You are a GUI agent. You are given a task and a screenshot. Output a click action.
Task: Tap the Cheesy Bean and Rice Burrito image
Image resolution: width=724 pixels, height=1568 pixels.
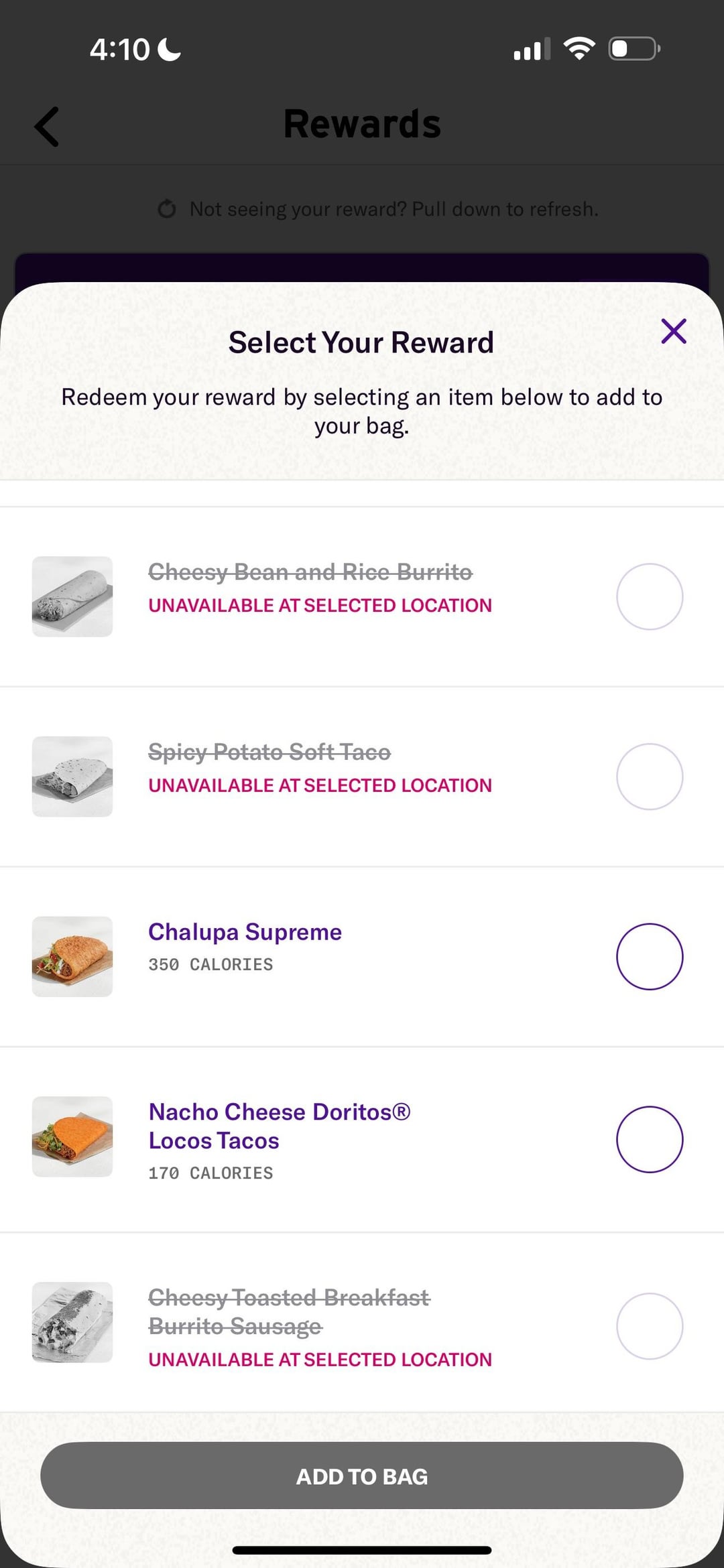(x=72, y=596)
